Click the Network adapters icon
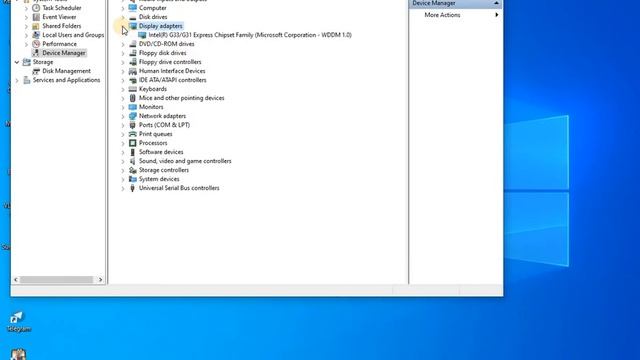Screen dimensions: 640x360 (x=133, y=116)
